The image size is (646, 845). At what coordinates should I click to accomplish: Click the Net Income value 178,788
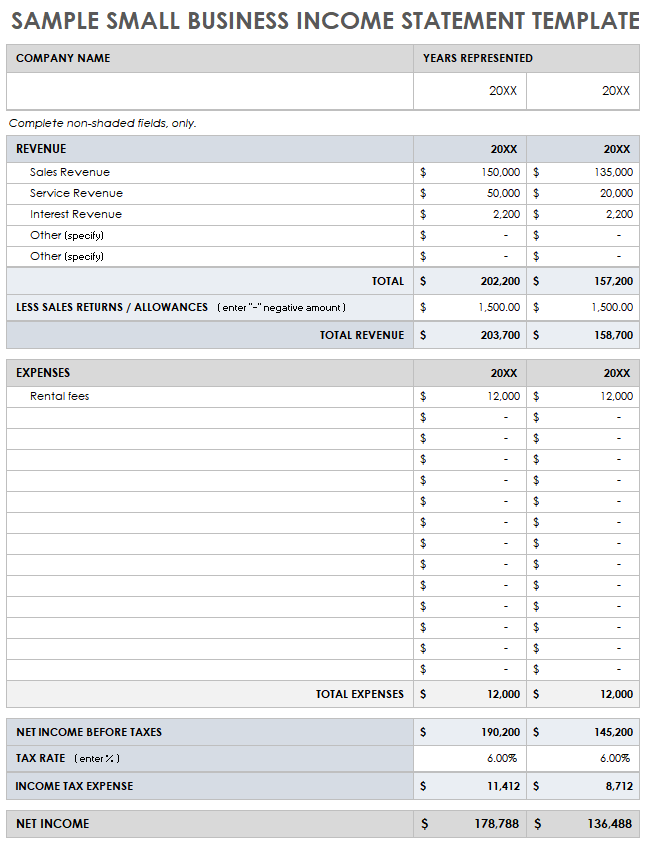coord(497,824)
